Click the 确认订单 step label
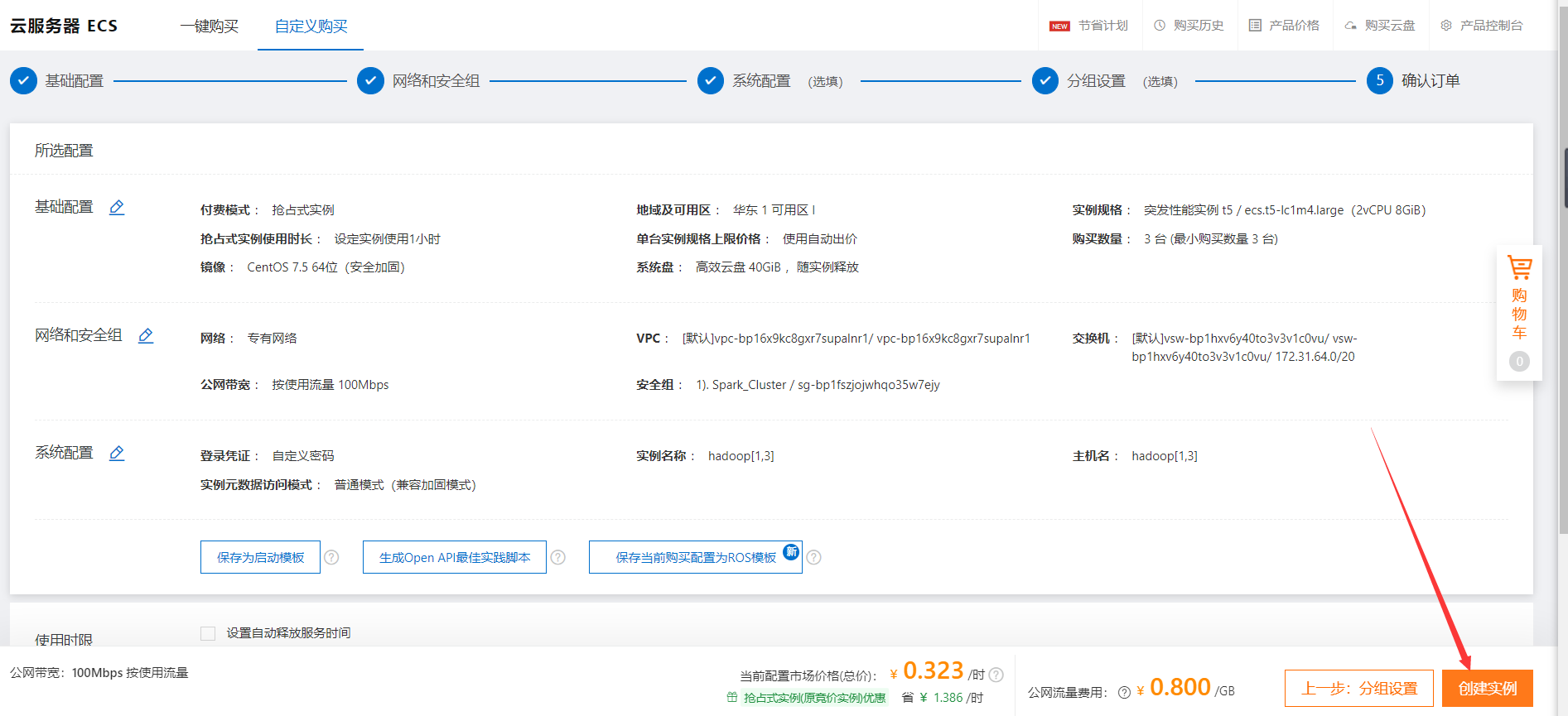Image resolution: width=1568 pixels, height=716 pixels. pos(1430,81)
